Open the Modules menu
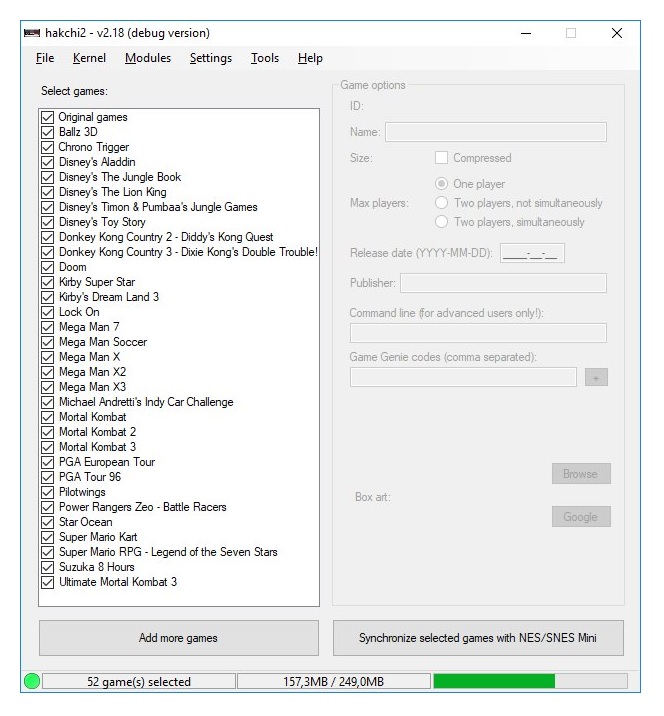Viewport: 664px width, 716px height. coord(148,58)
